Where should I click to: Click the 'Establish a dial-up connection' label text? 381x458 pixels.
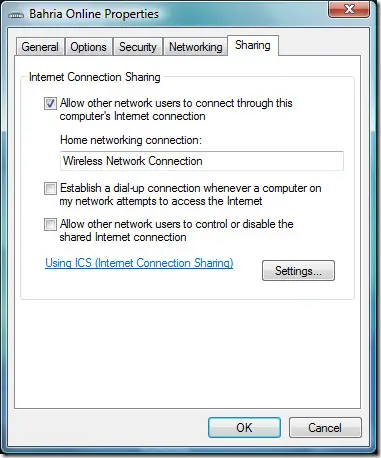pyautogui.click(x=190, y=195)
